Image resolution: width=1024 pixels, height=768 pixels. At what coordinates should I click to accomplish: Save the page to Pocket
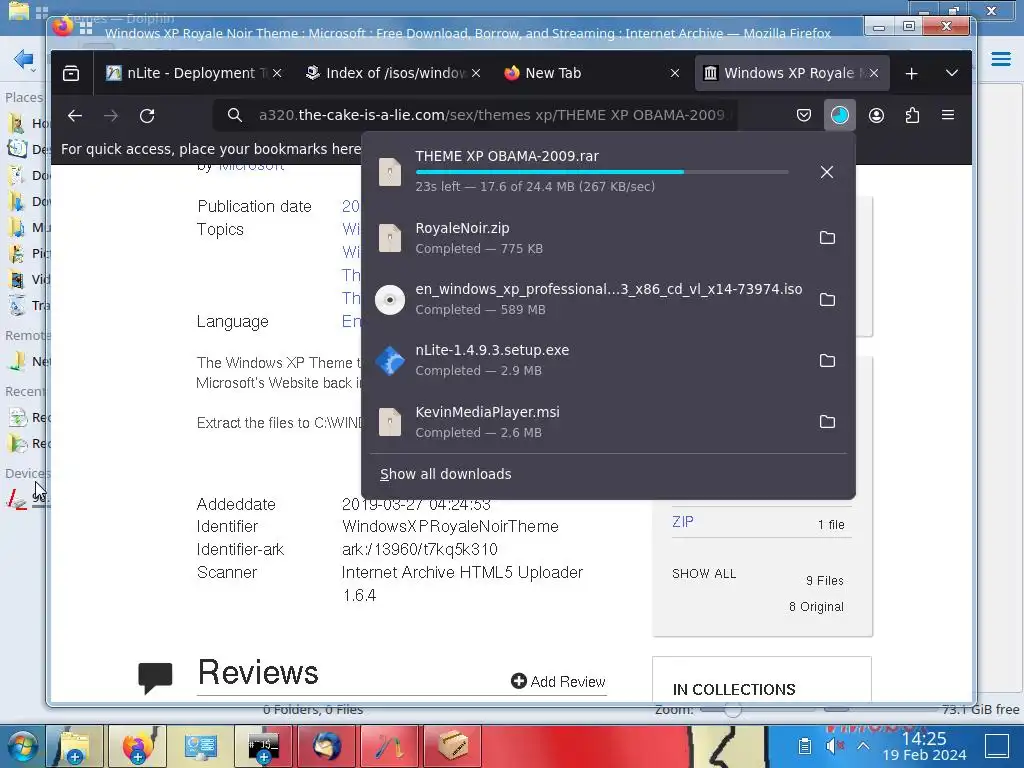pyautogui.click(x=804, y=116)
